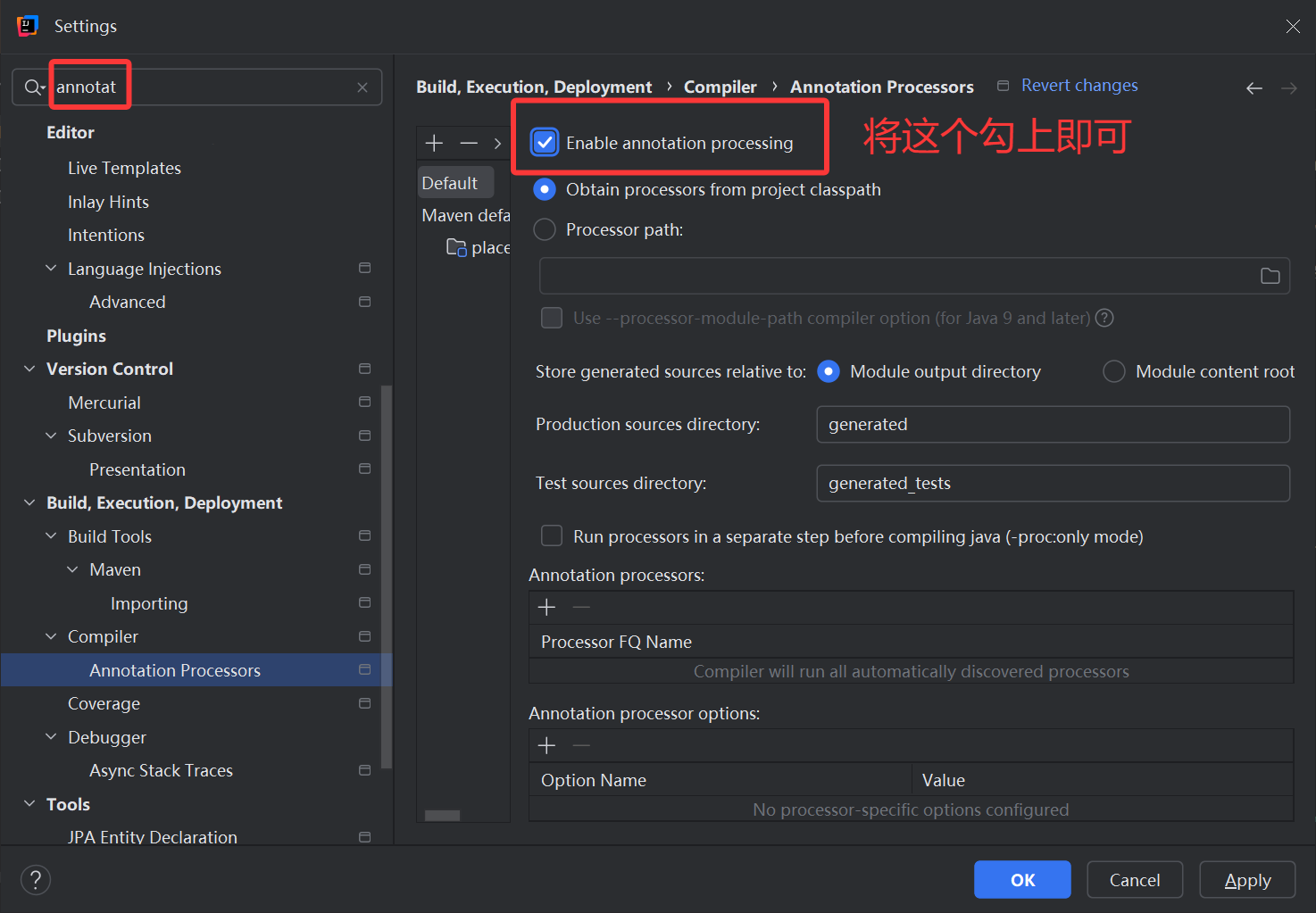Screen dimensions: 1316x913
Task: Cancel the settings dialog
Action: (x=1135, y=880)
